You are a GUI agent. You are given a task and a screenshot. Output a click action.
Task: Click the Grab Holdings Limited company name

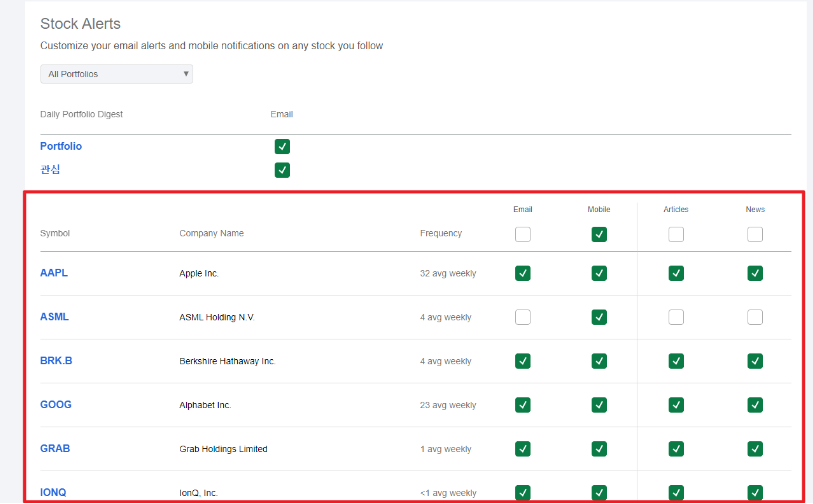[x=223, y=449]
